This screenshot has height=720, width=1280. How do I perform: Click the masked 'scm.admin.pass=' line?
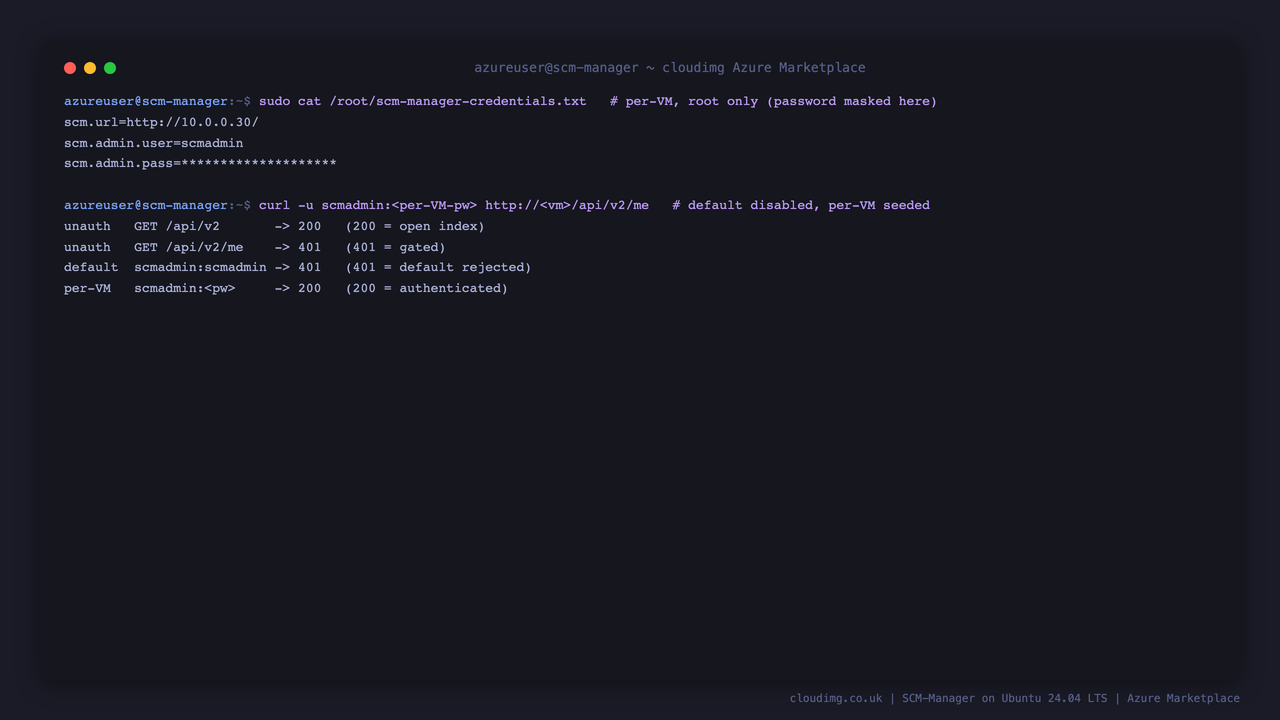(200, 163)
